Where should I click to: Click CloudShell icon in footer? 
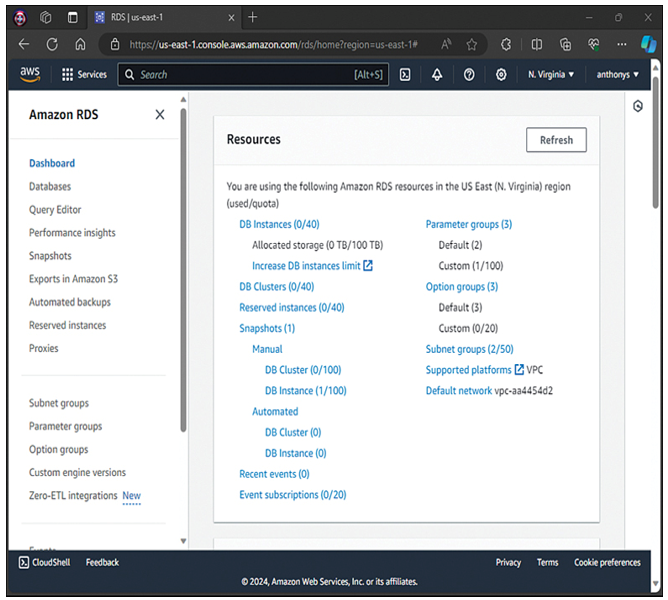tap(24, 562)
